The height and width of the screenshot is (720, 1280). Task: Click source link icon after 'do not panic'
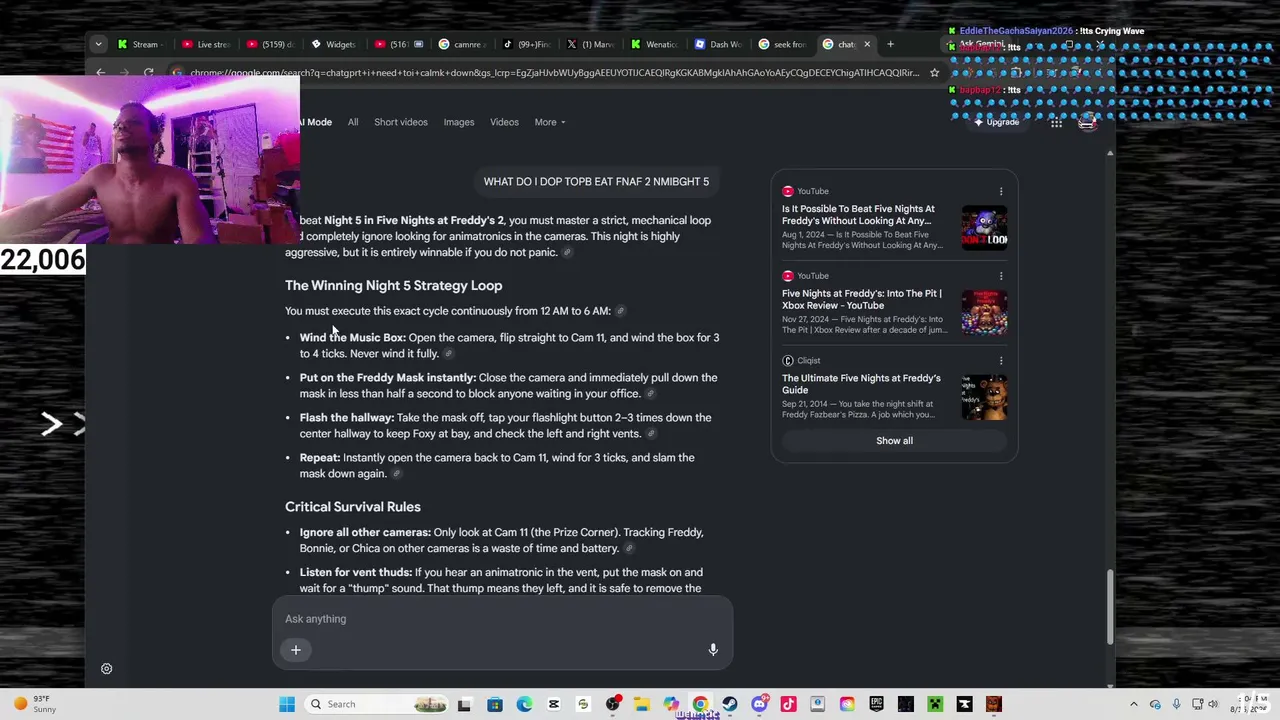pos(567,253)
